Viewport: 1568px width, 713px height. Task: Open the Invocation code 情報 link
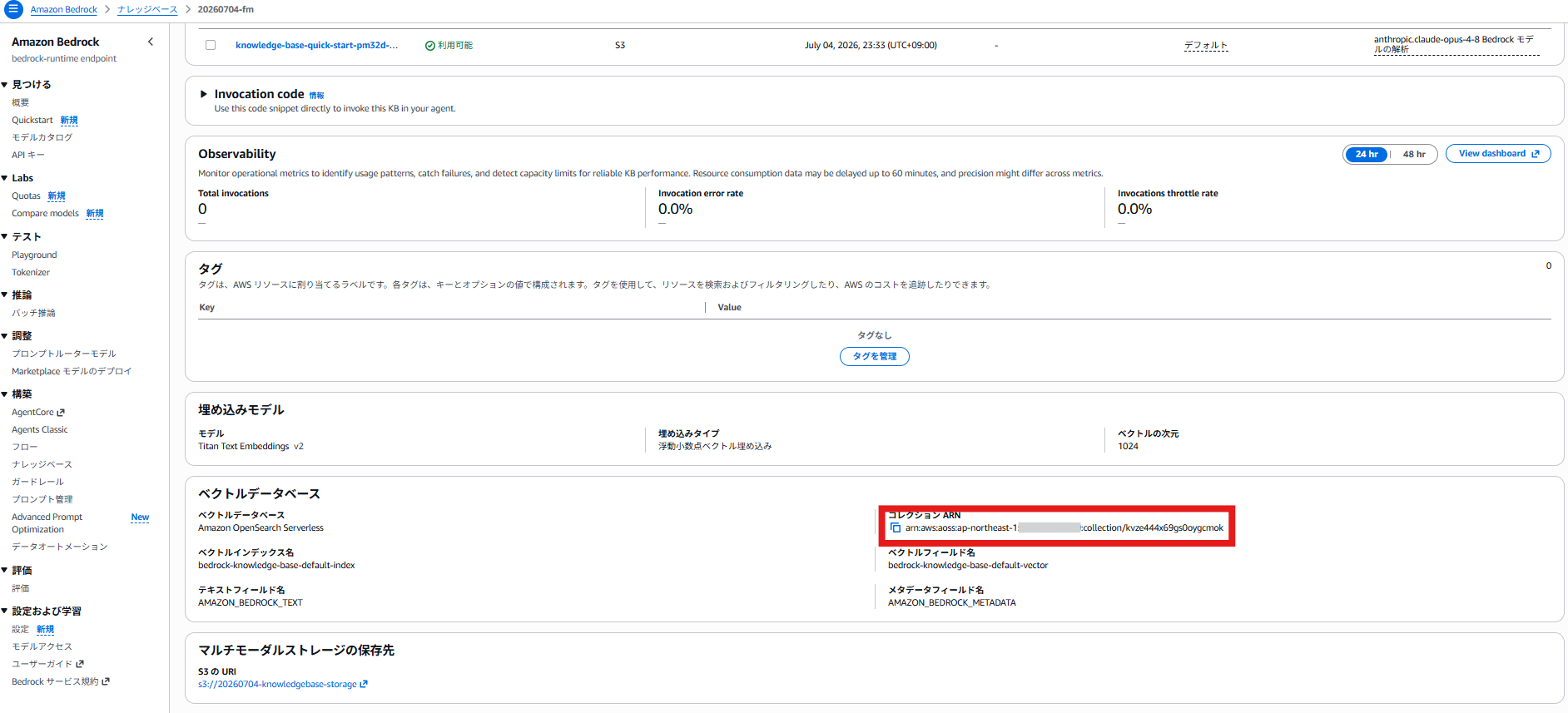click(316, 96)
